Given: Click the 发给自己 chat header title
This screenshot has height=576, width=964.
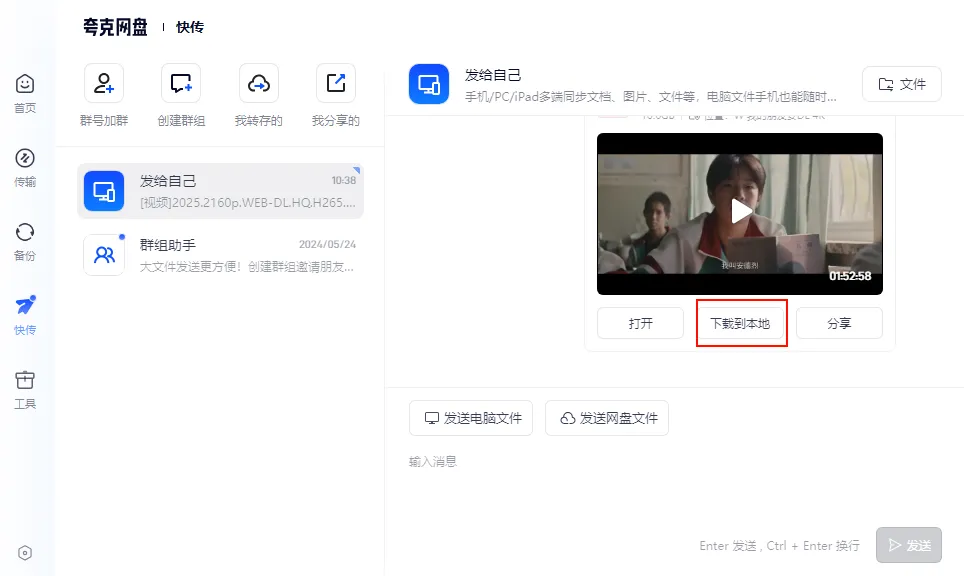Looking at the screenshot, I should pos(493,75).
